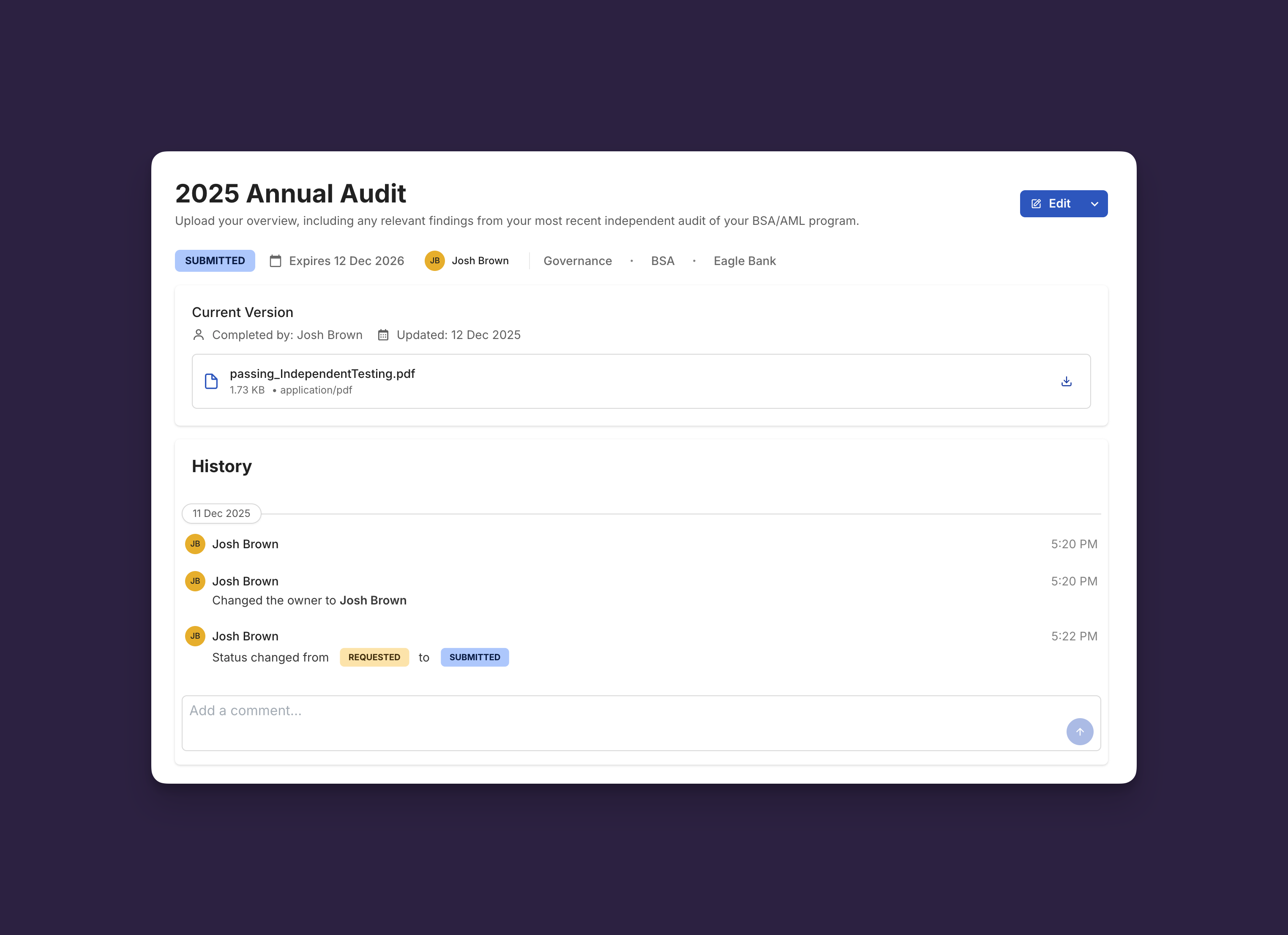Image resolution: width=1288 pixels, height=935 pixels.
Task: Open the passing_IndependentTesting.pdf file name
Action: pyautogui.click(x=322, y=374)
